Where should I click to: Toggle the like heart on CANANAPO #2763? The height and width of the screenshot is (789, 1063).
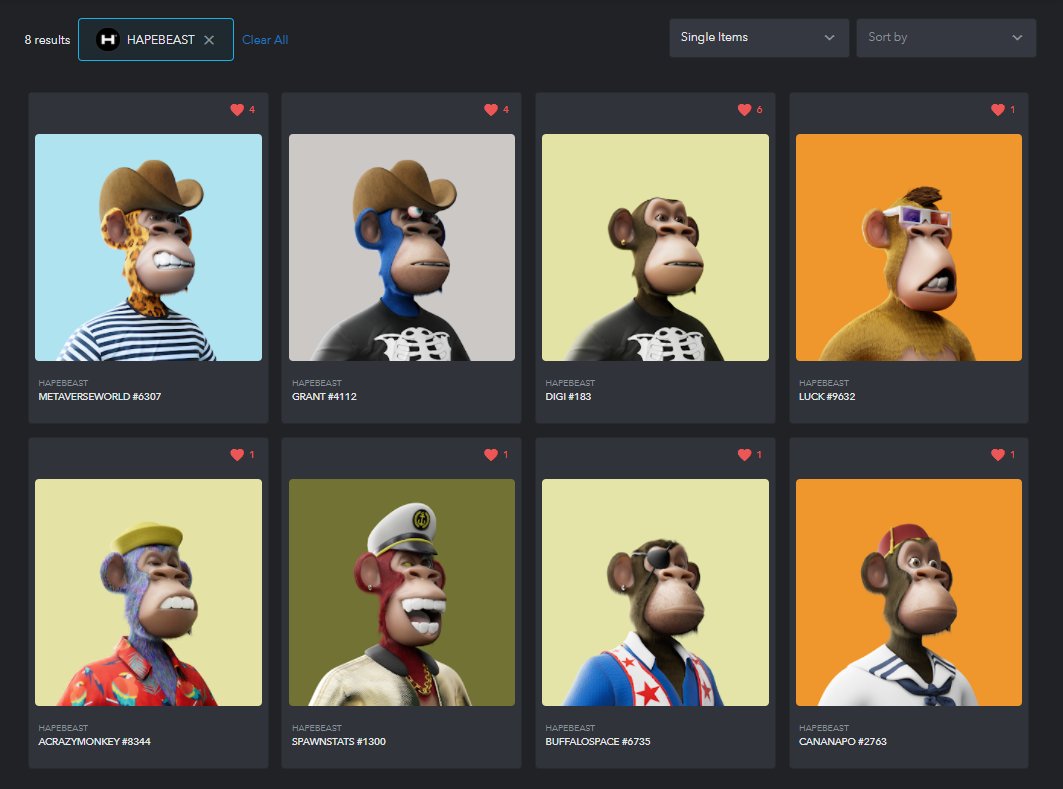tap(998, 455)
